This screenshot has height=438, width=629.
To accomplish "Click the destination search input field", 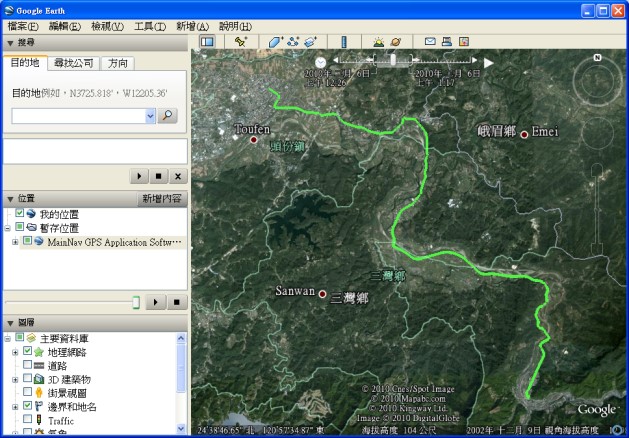I will pos(79,116).
